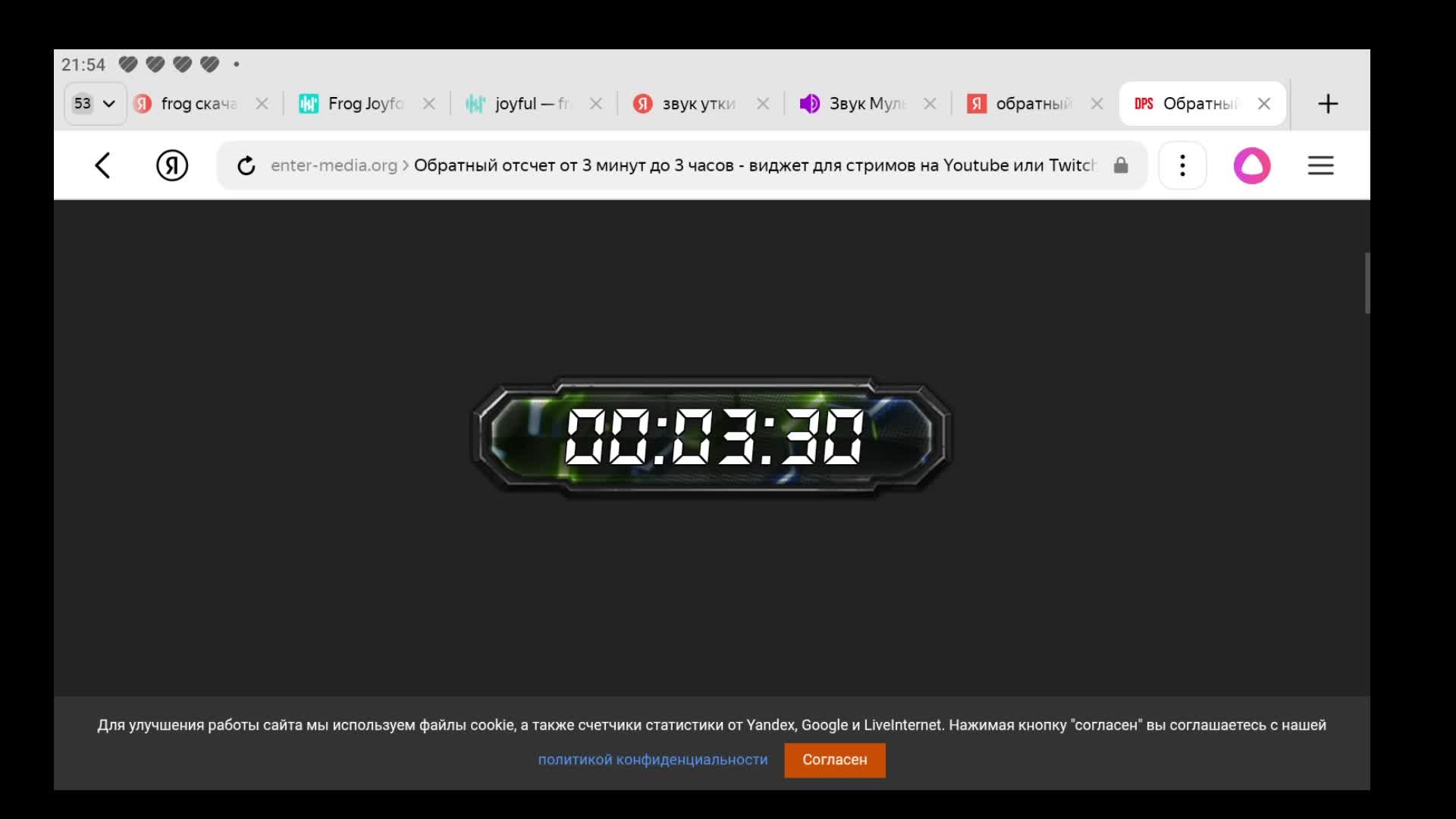Close the 'обратный' Yandex search tab

point(1097,104)
